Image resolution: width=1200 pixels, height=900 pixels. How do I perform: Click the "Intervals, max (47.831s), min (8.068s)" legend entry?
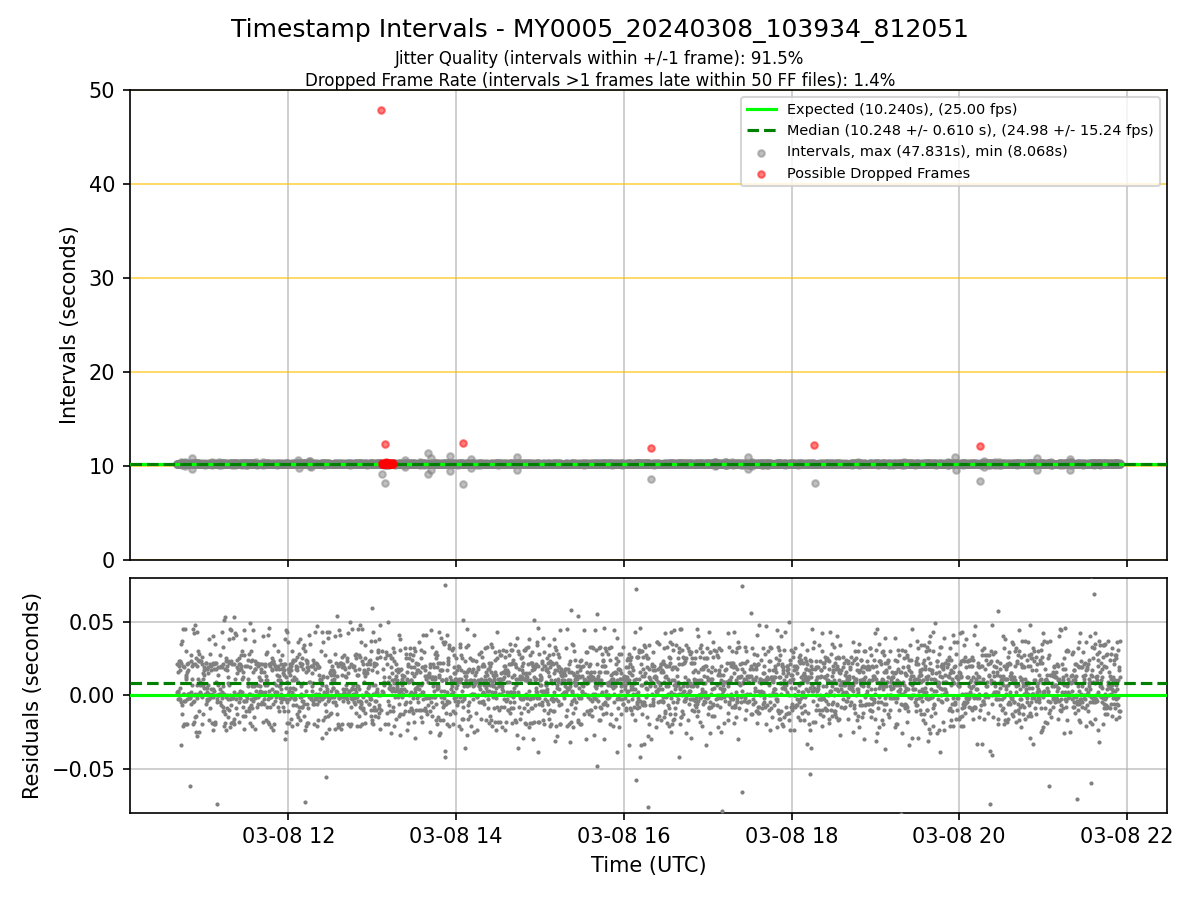(927, 152)
